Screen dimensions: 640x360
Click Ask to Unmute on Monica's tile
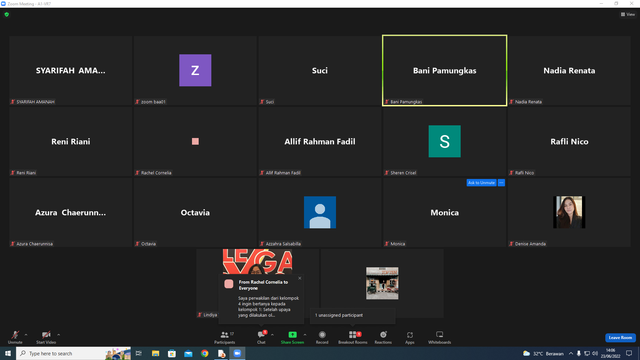tap(481, 183)
